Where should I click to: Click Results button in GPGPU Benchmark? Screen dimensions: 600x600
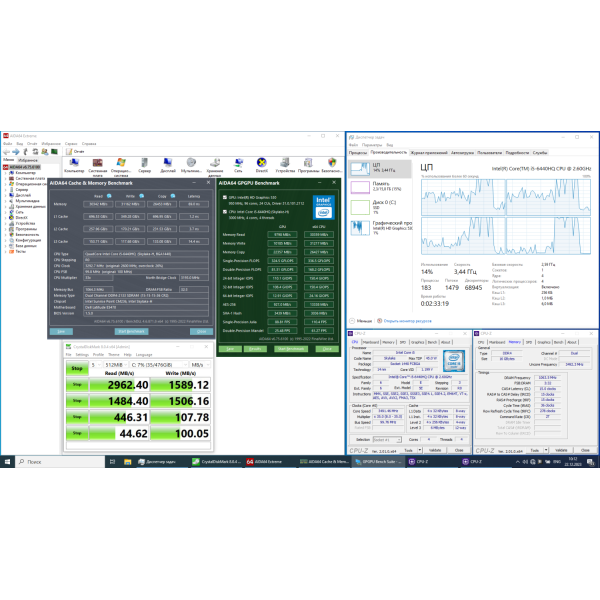[x=255, y=349]
